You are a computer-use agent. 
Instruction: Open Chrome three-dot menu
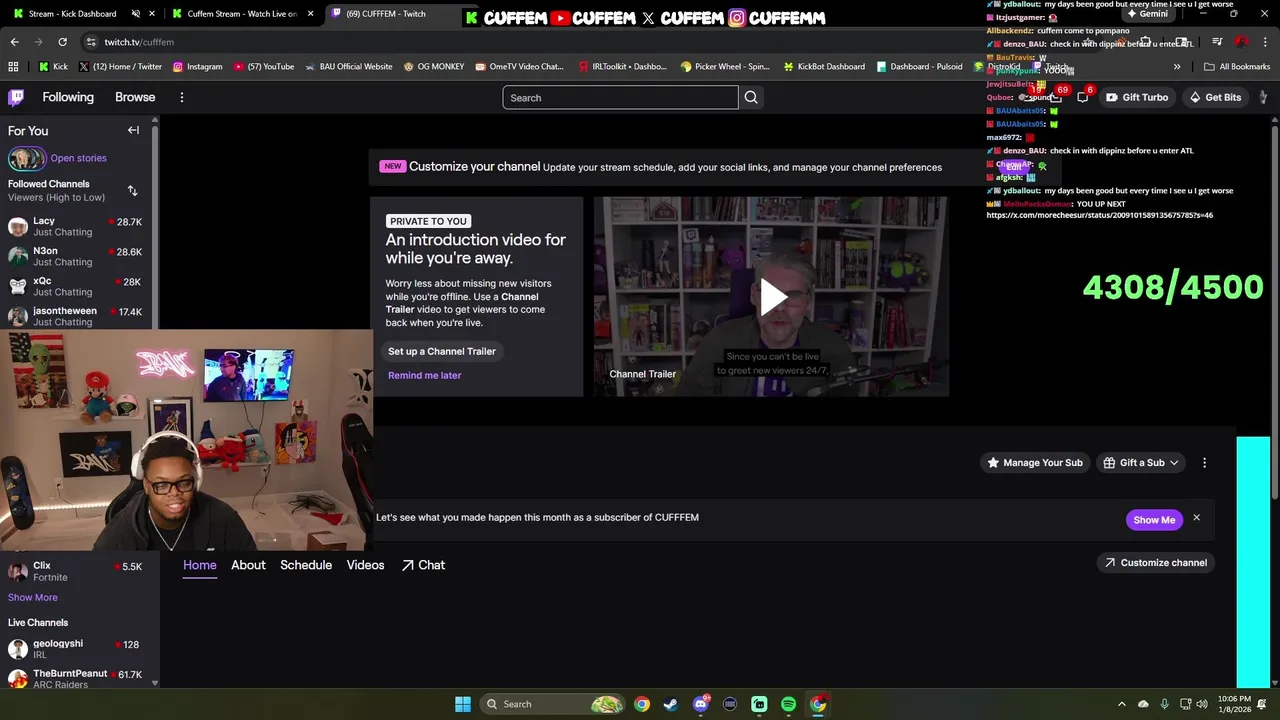pos(1265,42)
